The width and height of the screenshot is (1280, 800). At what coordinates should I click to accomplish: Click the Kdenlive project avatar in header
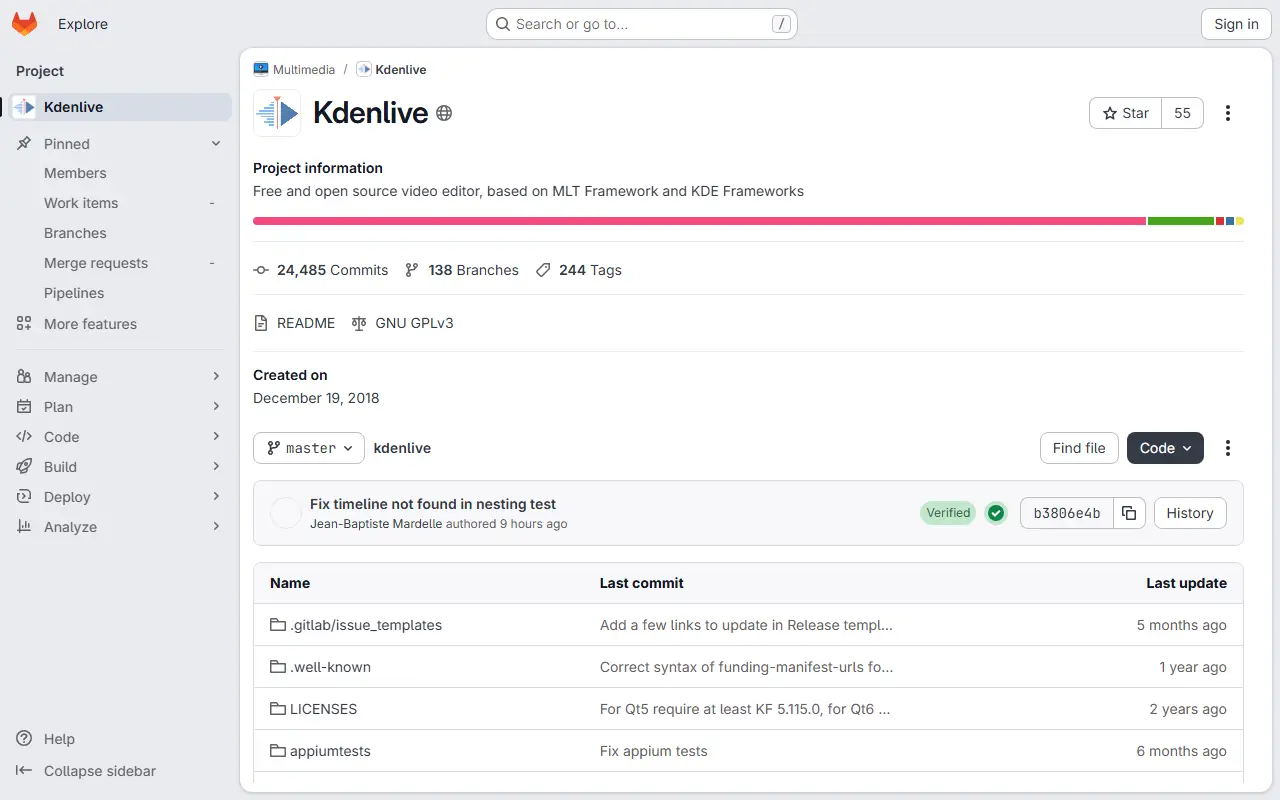pos(277,113)
